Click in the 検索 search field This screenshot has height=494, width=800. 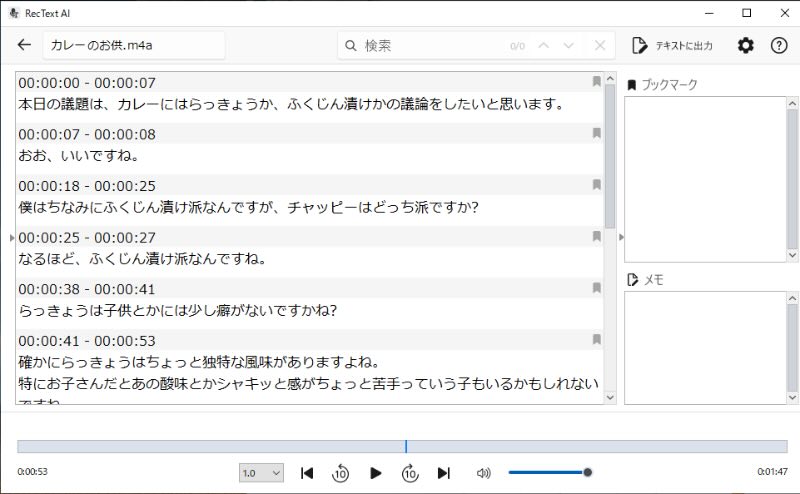430,46
